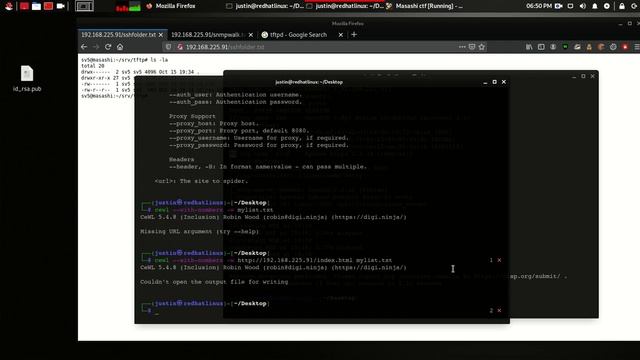Click the system load graph in the panel

tap(128, 6)
